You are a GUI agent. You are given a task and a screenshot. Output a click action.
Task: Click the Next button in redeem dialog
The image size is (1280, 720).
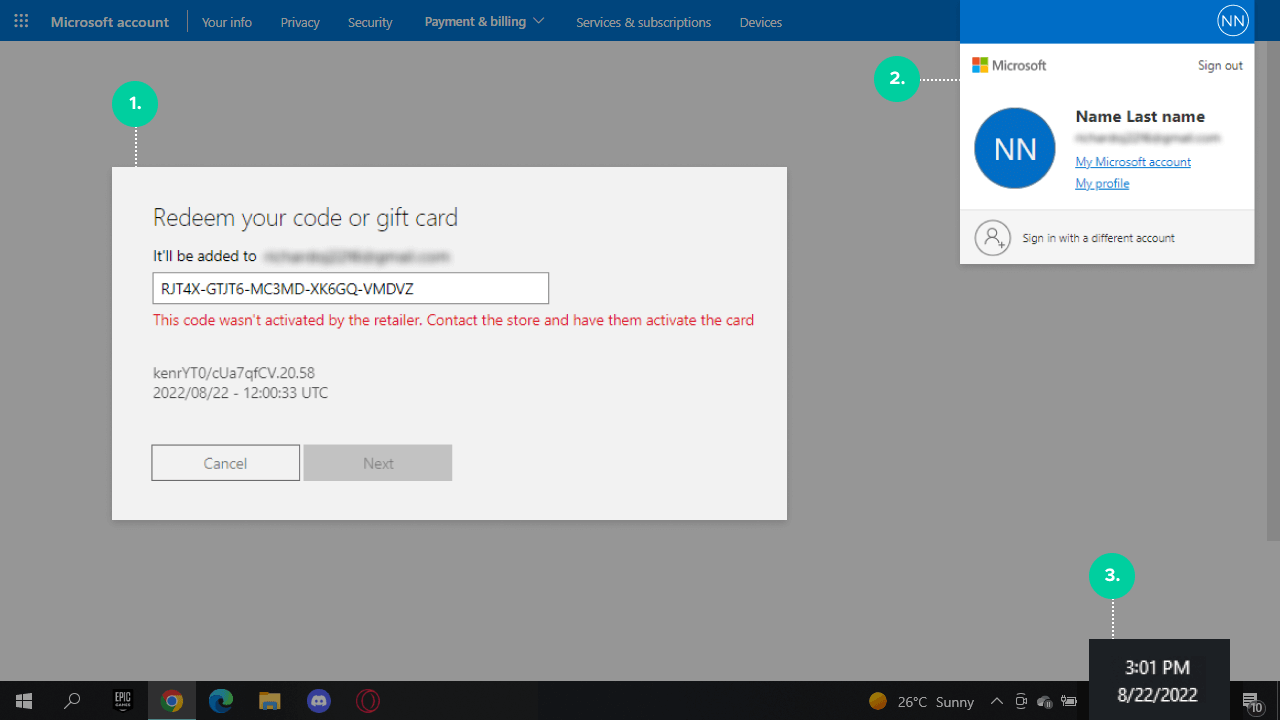coord(378,463)
